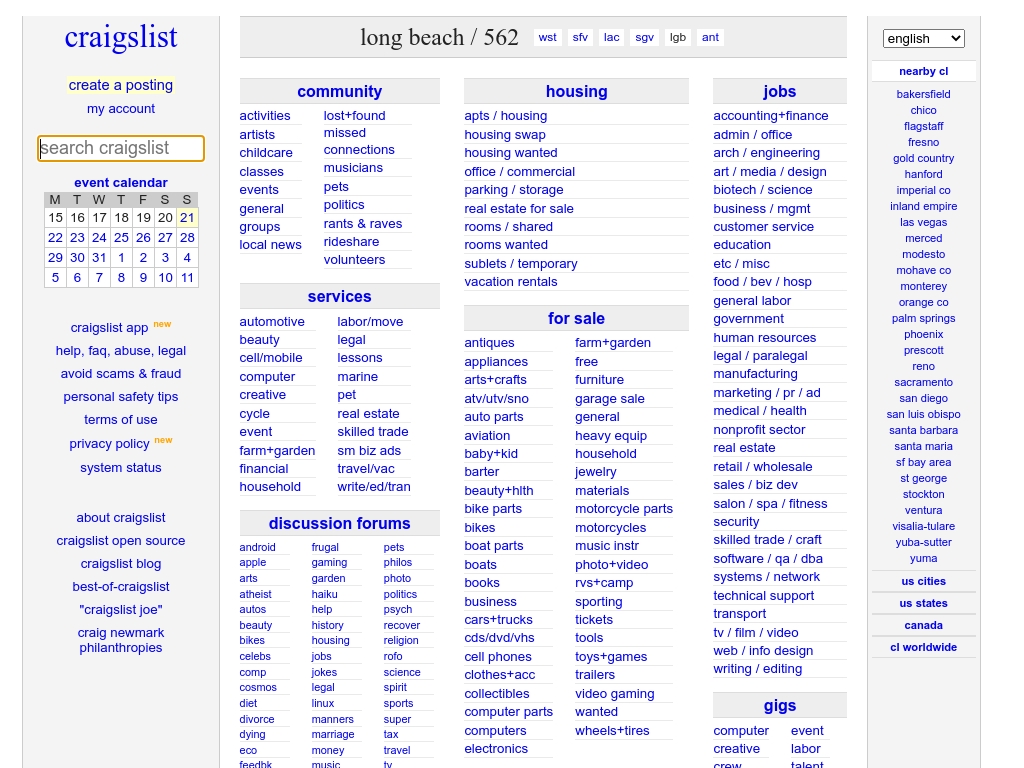The height and width of the screenshot is (768, 1024).
Task: Go to my account
Action: click(121, 108)
